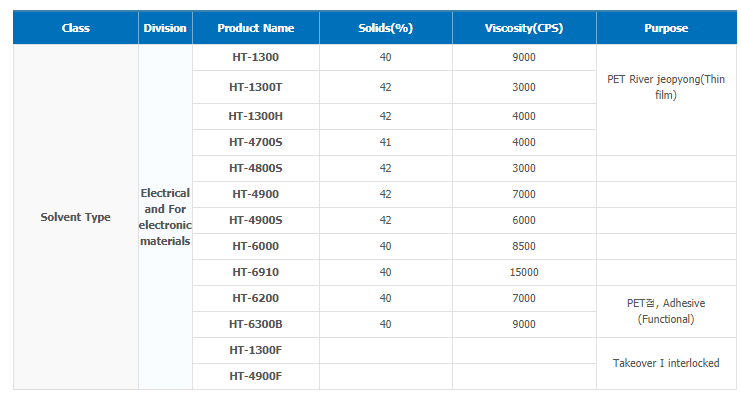This screenshot has height=397, width=741.
Task: Select the Product Name header cell
Action: coord(256,28)
